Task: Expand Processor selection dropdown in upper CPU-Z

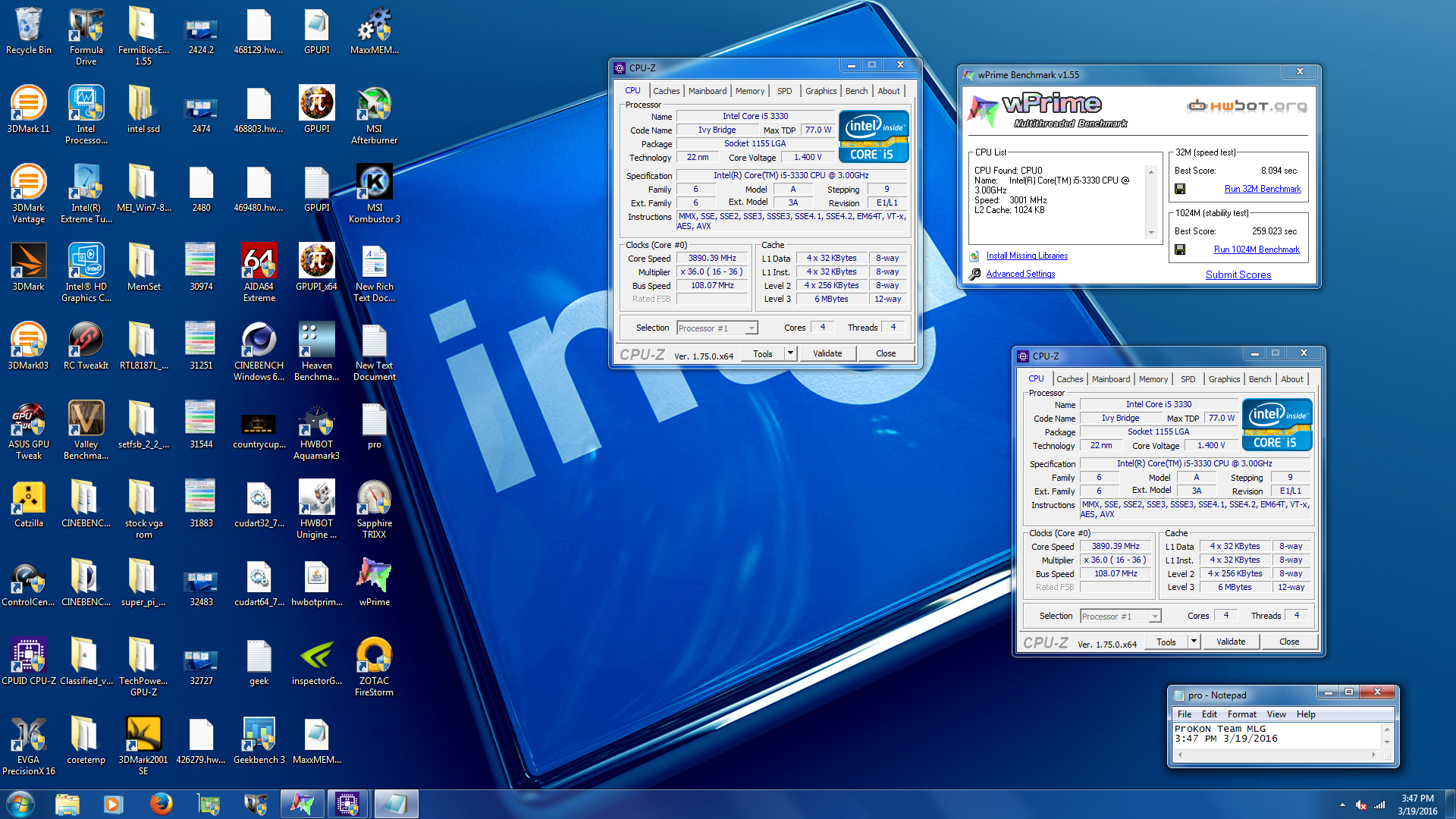Action: (x=752, y=328)
